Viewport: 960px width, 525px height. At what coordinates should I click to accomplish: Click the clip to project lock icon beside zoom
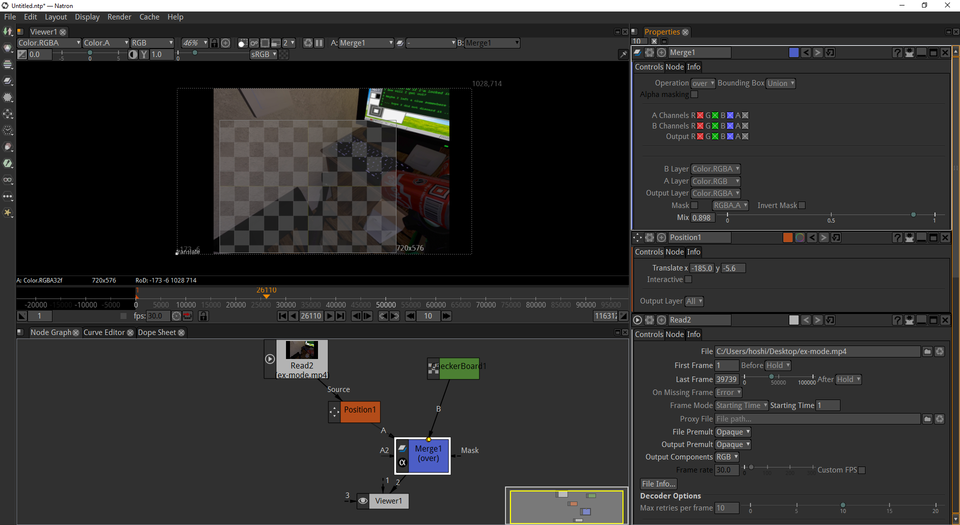[x=214, y=43]
